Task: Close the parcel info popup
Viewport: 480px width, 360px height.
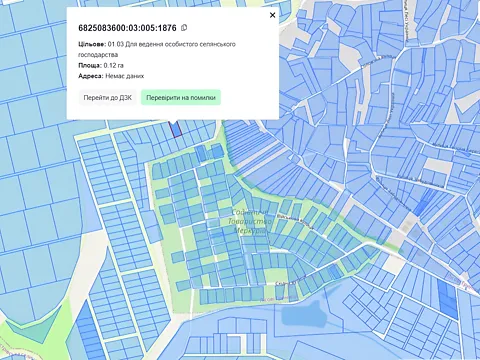Action: 272,15
